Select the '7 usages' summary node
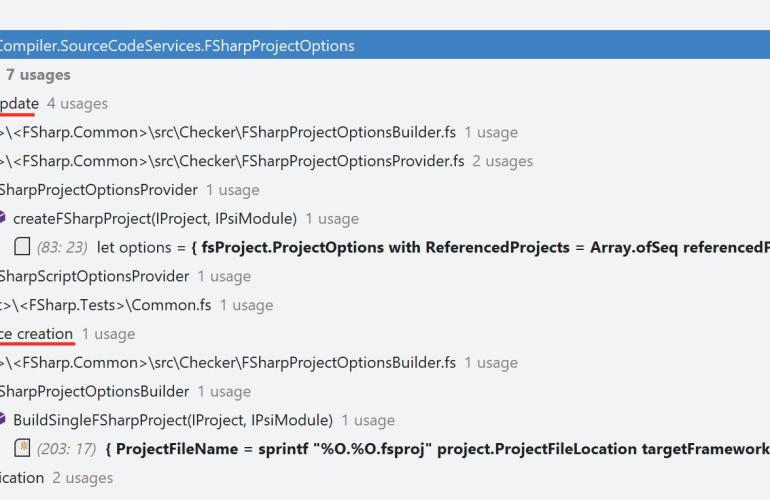 38,75
